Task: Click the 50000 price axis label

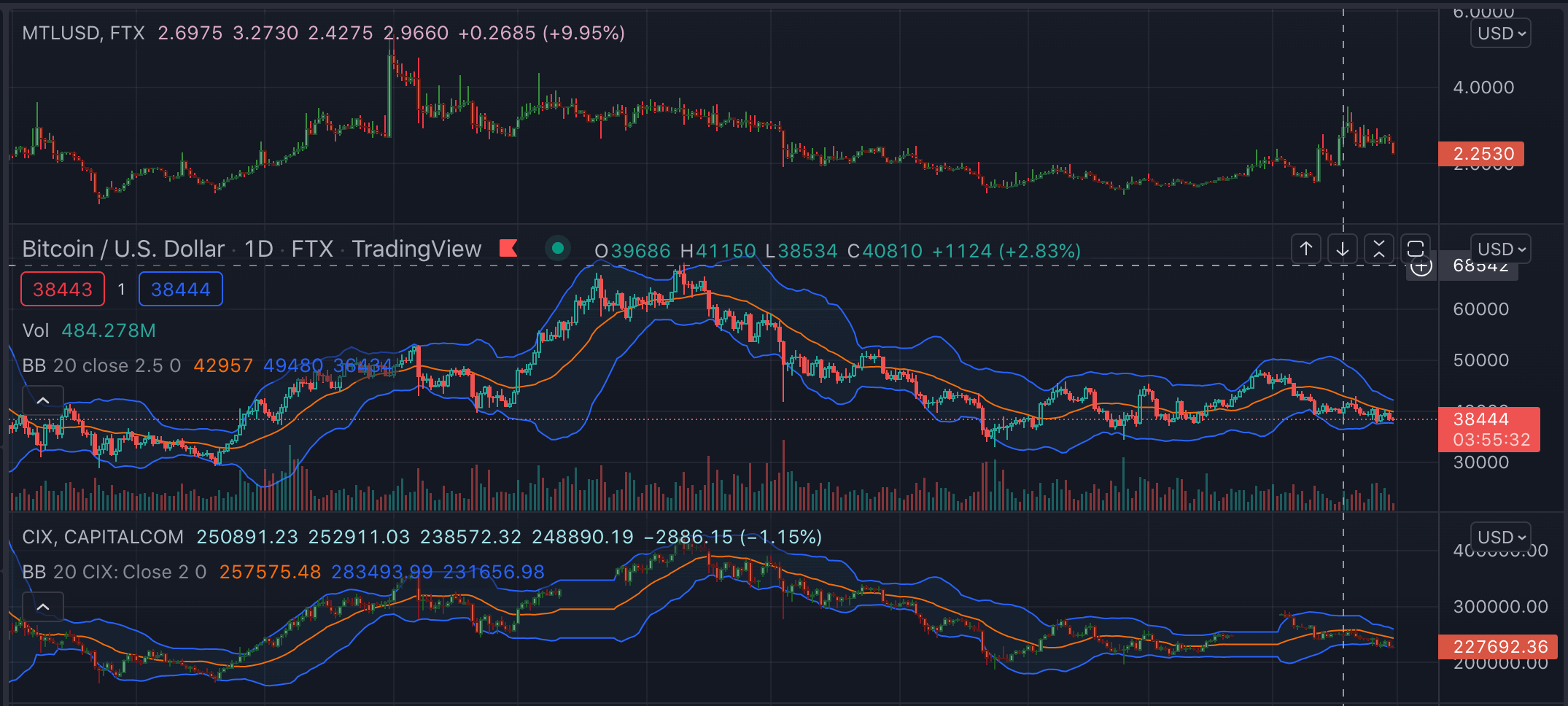Action: [x=1480, y=360]
